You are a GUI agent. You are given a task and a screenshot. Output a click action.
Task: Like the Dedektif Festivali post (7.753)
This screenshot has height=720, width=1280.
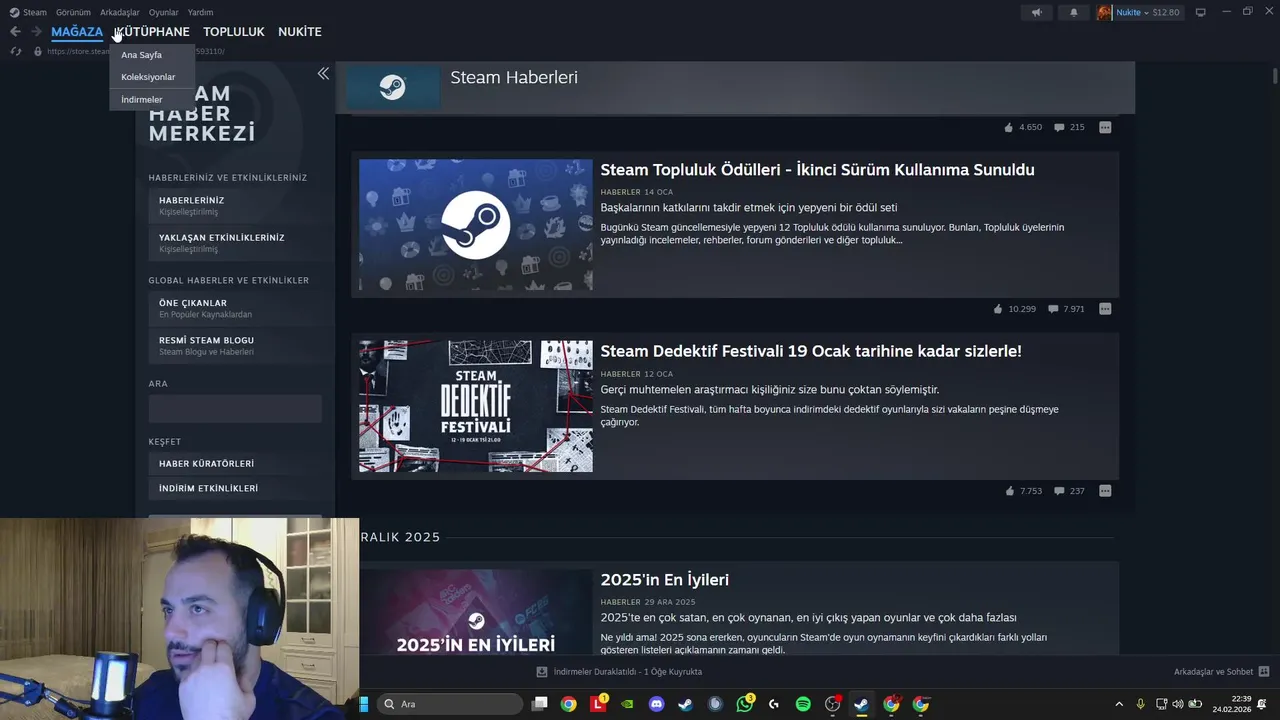tap(1009, 491)
